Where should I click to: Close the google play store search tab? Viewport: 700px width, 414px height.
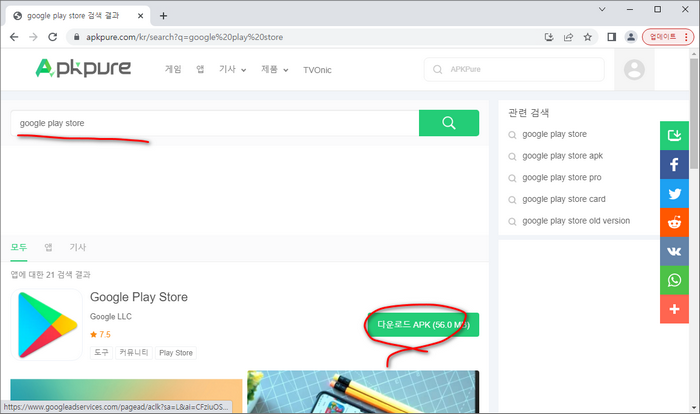[140, 16]
